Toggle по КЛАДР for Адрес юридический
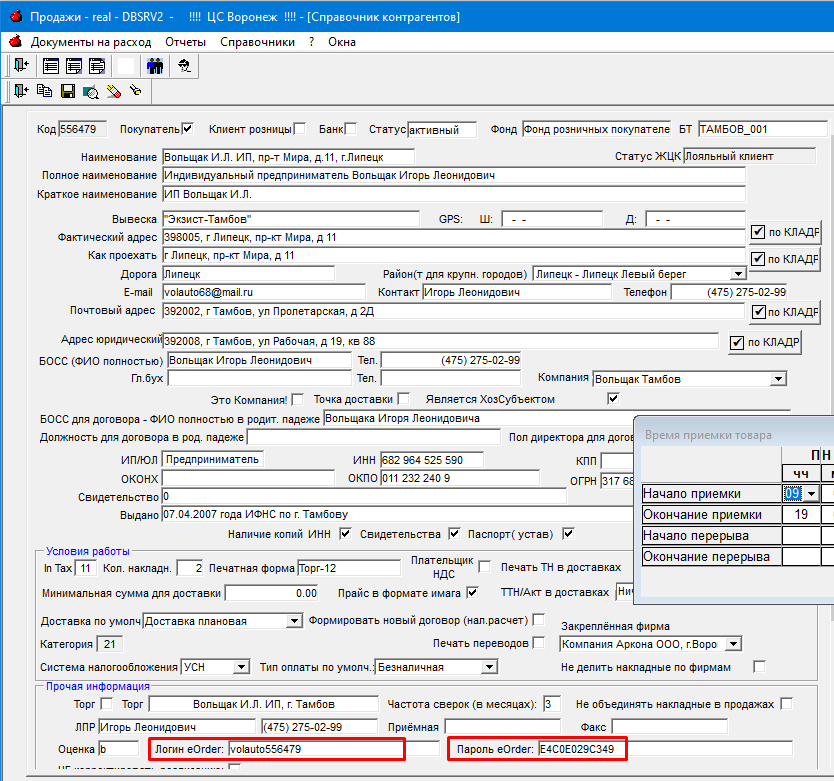 737,343
